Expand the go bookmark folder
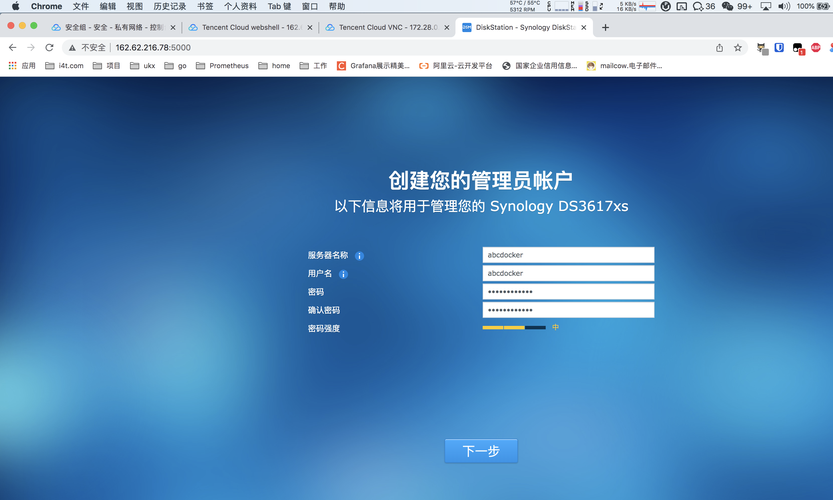 click(175, 66)
